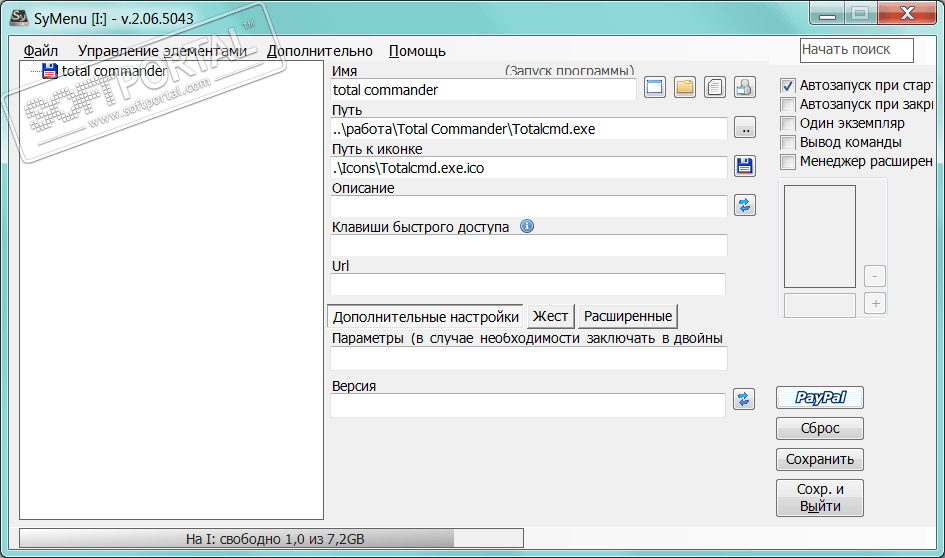Click refresh arrows icon beside Описание field
This screenshot has height=558, width=945.
746,205
